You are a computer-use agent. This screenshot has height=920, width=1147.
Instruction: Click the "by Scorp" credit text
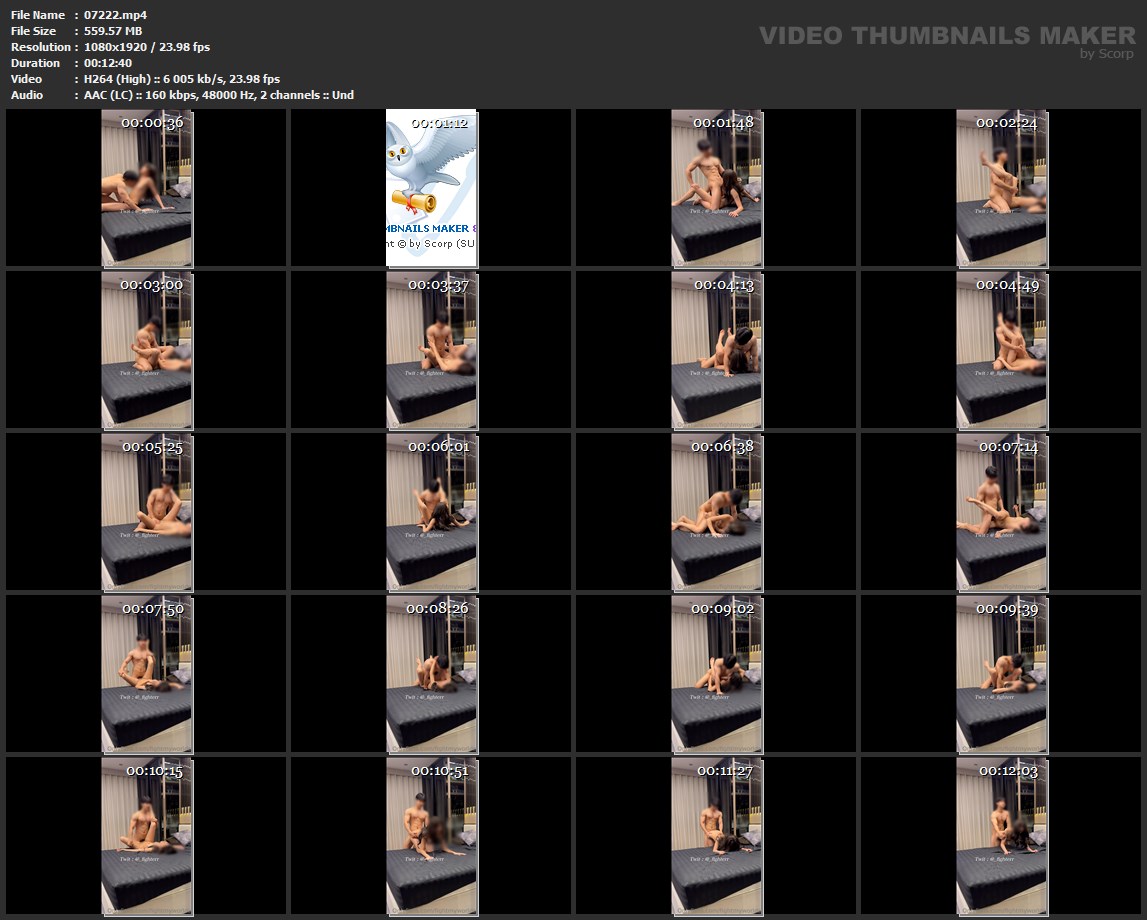(1107, 54)
